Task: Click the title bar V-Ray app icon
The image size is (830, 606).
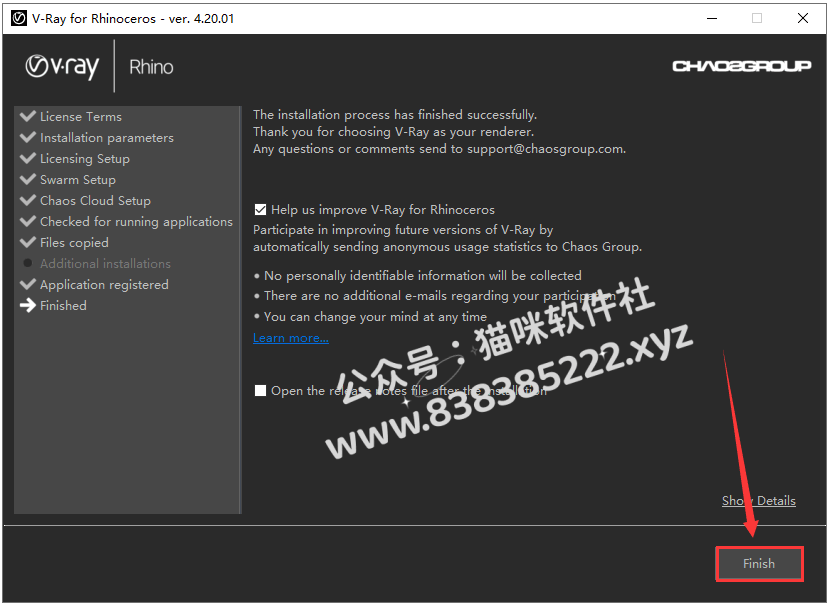Action: tap(19, 19)
